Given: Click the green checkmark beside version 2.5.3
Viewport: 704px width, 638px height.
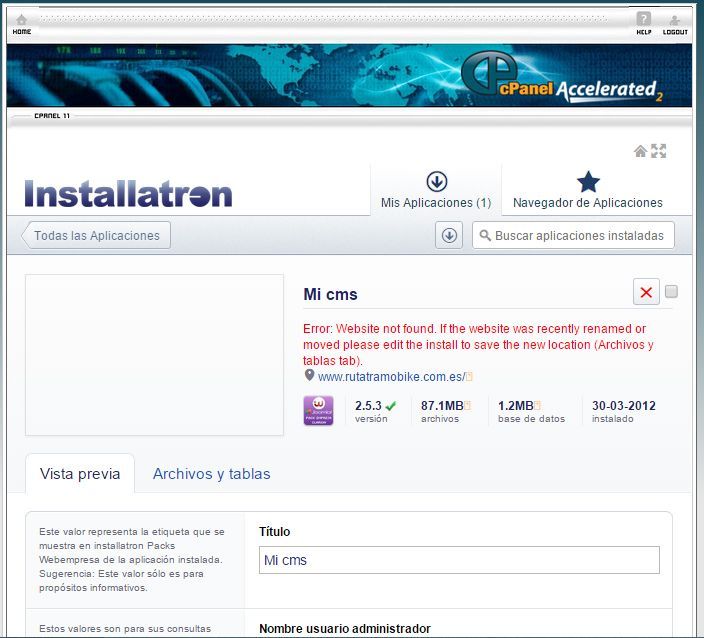Looking at the screenshot, I should (x=391, y=406).
